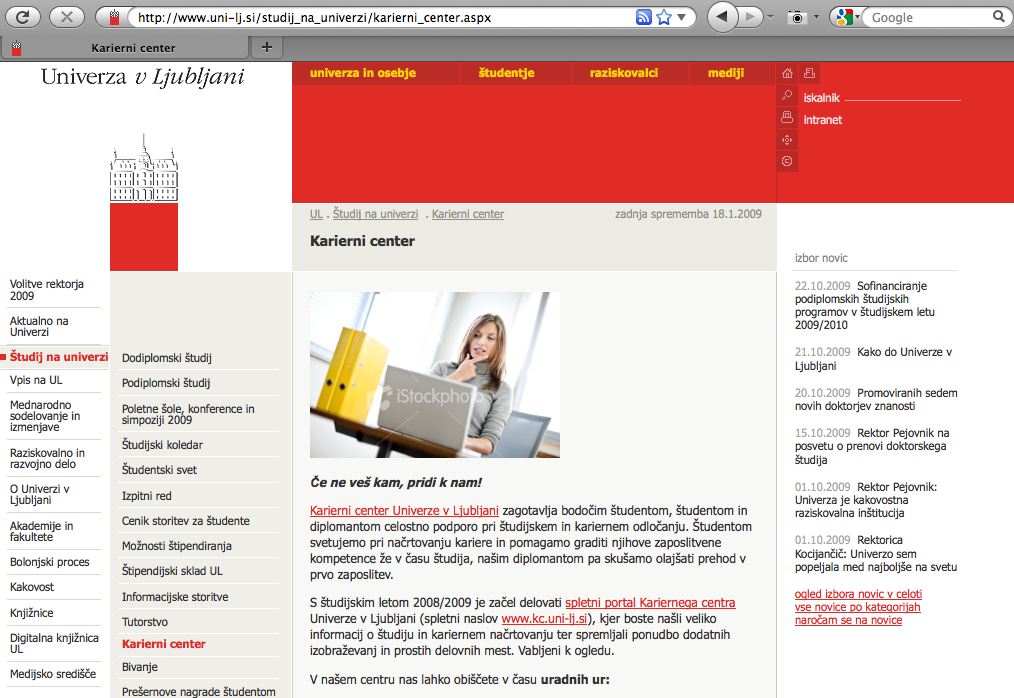Screen dimensions: 1014x698
Task: Click 'vse novice po kategorijah' link
Action: coord(858,607)
